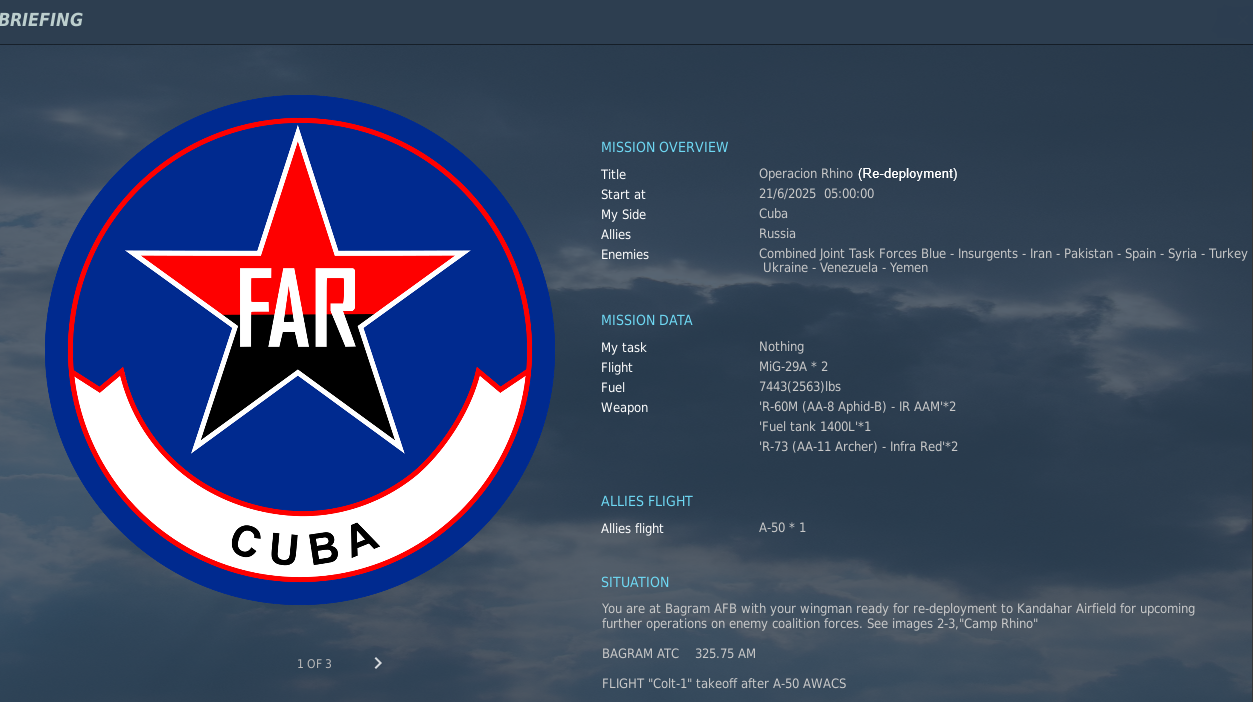Select the MISSION OVERVIEW heading
Screen dimensions: 1253x702
pos(664,147)
